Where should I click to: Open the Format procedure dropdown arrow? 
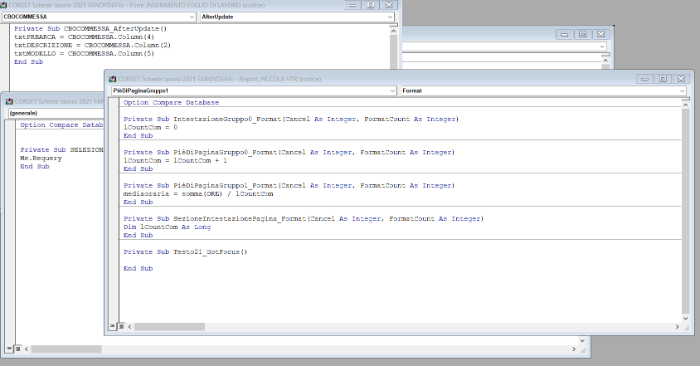point(682,91)
